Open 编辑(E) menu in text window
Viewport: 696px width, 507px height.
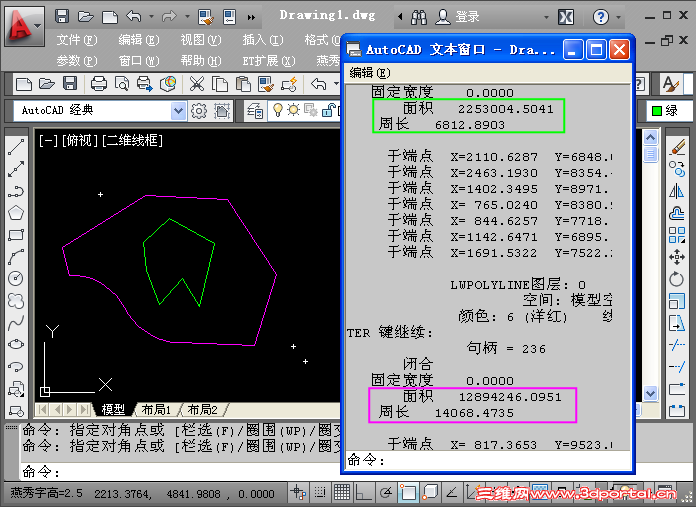pyautogui.click(x=370, y=72)
